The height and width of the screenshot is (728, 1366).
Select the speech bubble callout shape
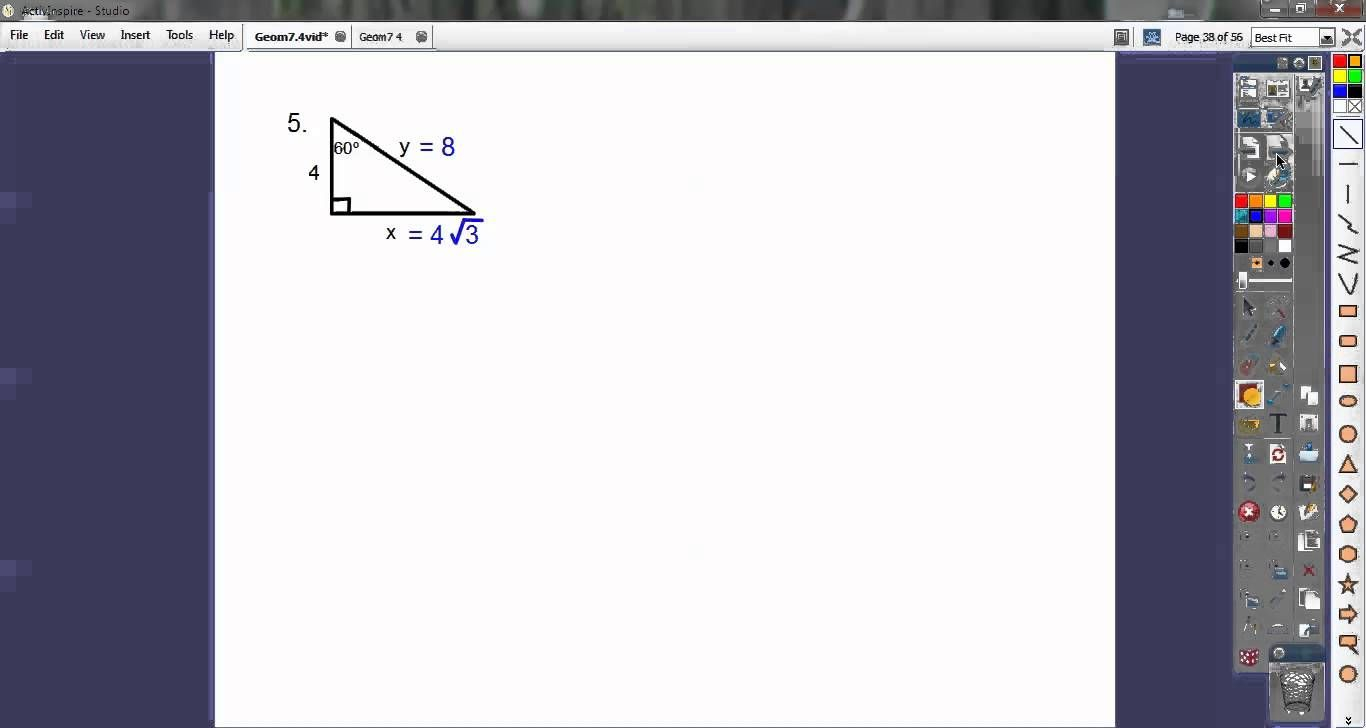tap(1348, 644)
